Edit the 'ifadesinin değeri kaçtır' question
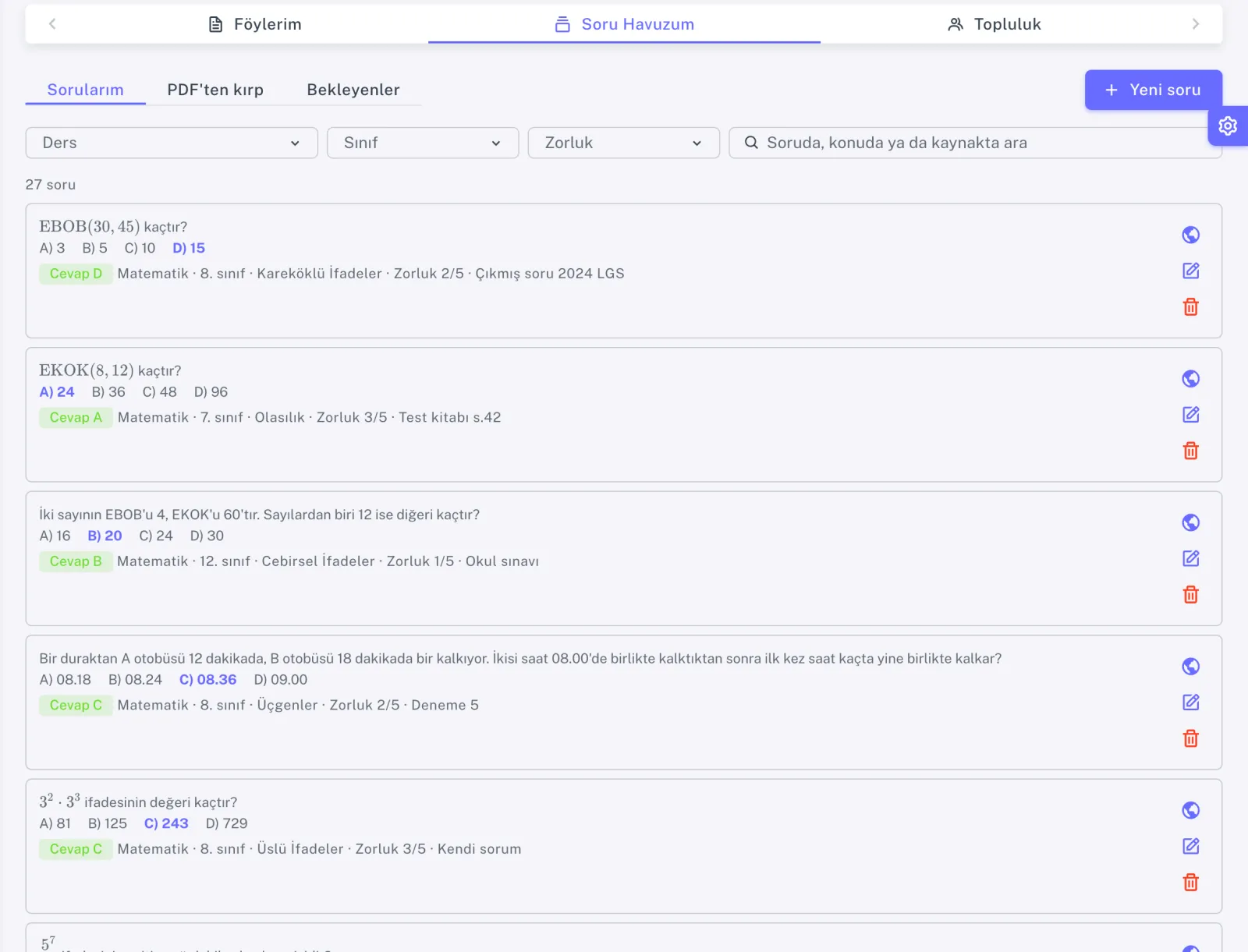Image resolution: width=1248 pixels, height=952 pixels. (1190, 846)
